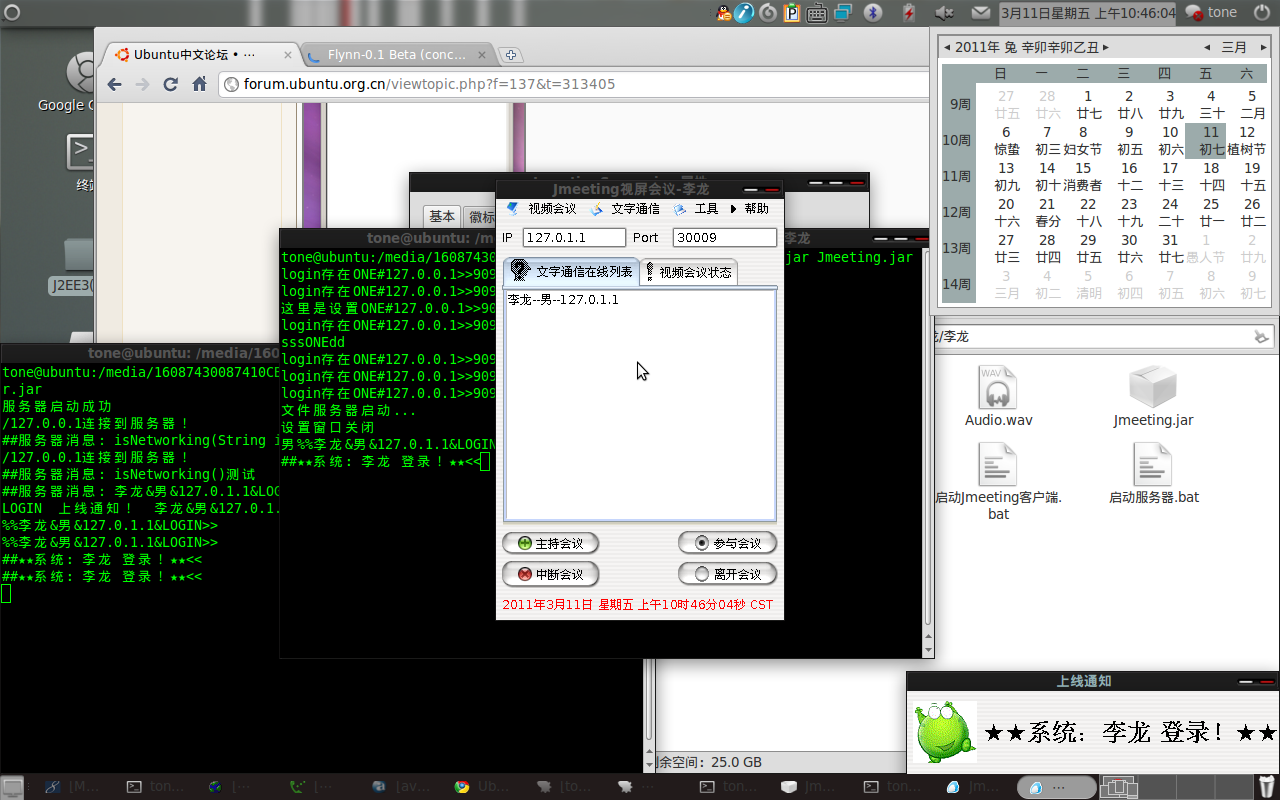The height and width of the screenshot is (800, 1280).
Task: Switch to the 视频会议状态 tab
Action: 689,272
